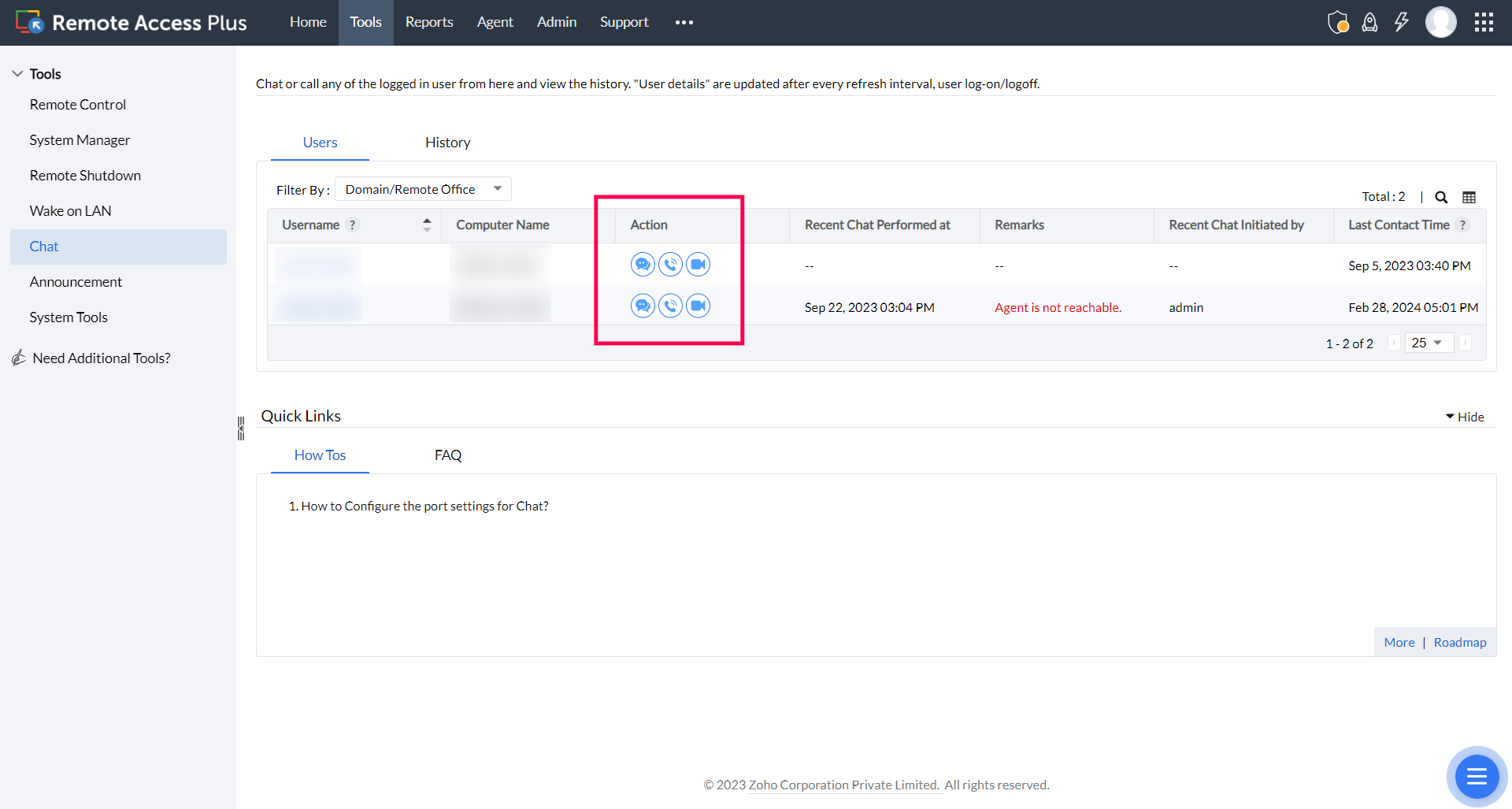
Task: Search the users table
Action: coord(1441,197)
